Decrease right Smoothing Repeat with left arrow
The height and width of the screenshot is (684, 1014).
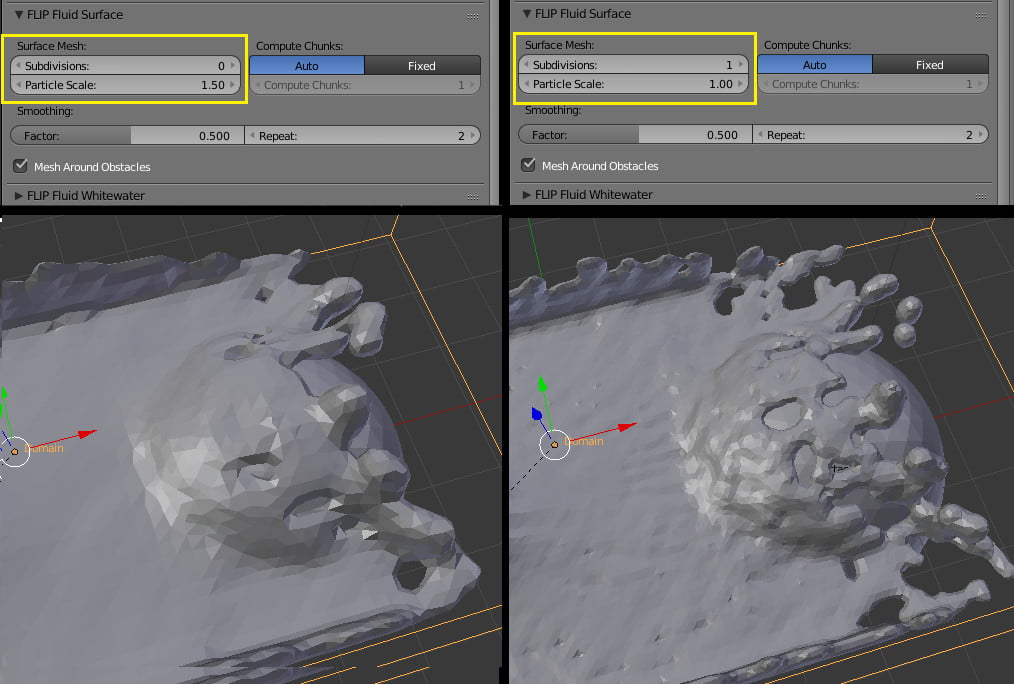(760, 134)
